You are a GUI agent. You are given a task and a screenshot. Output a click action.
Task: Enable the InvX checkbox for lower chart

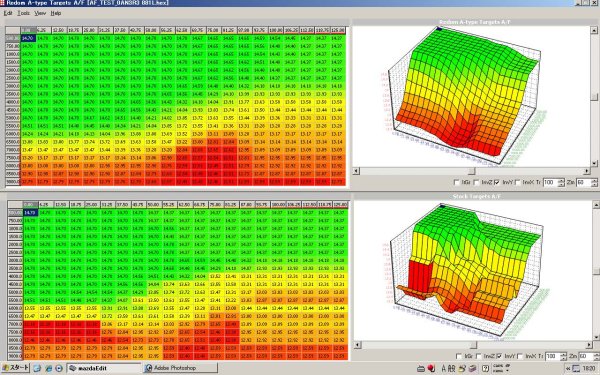pos(520,356)
